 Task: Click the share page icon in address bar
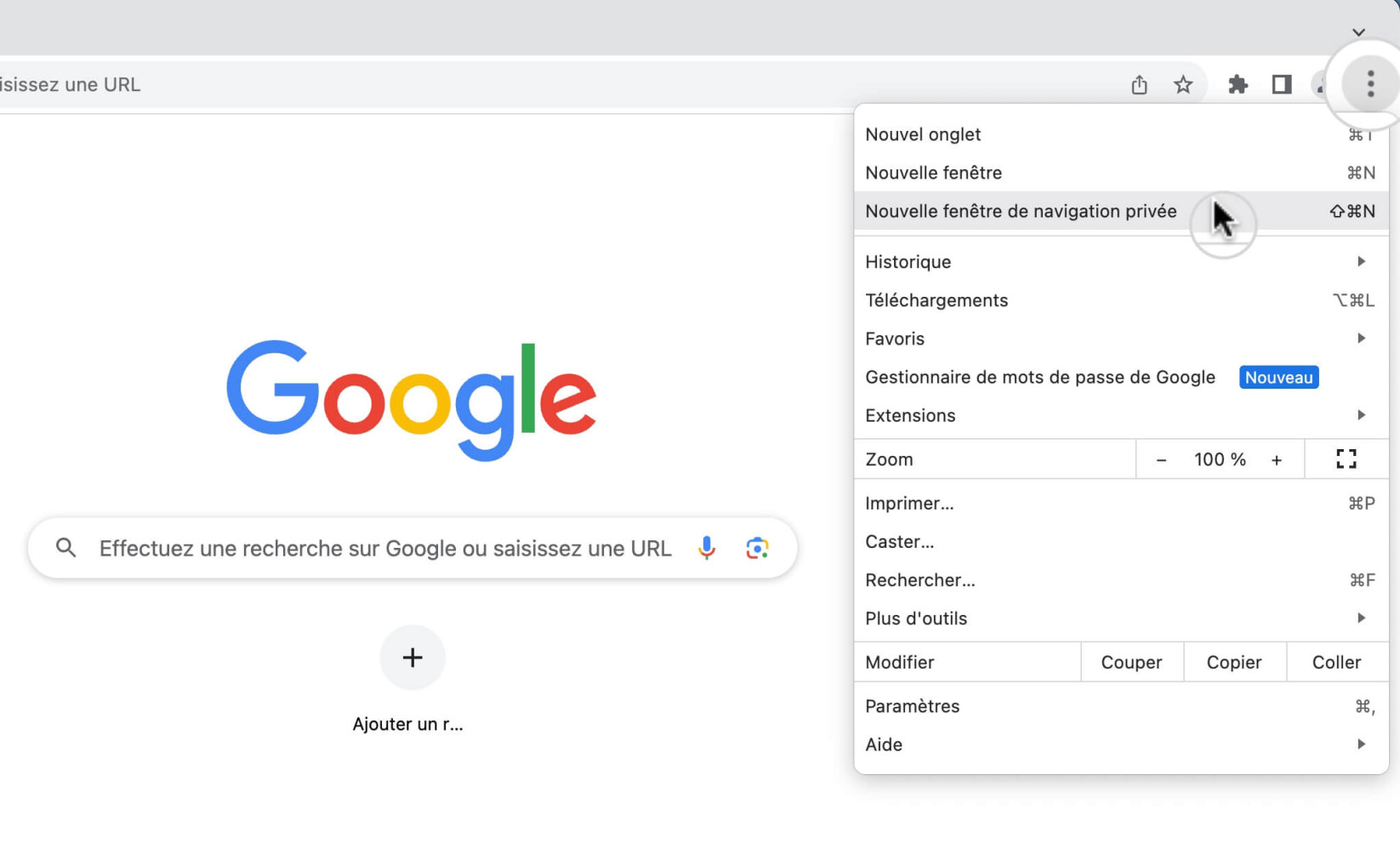[1139, 84]
